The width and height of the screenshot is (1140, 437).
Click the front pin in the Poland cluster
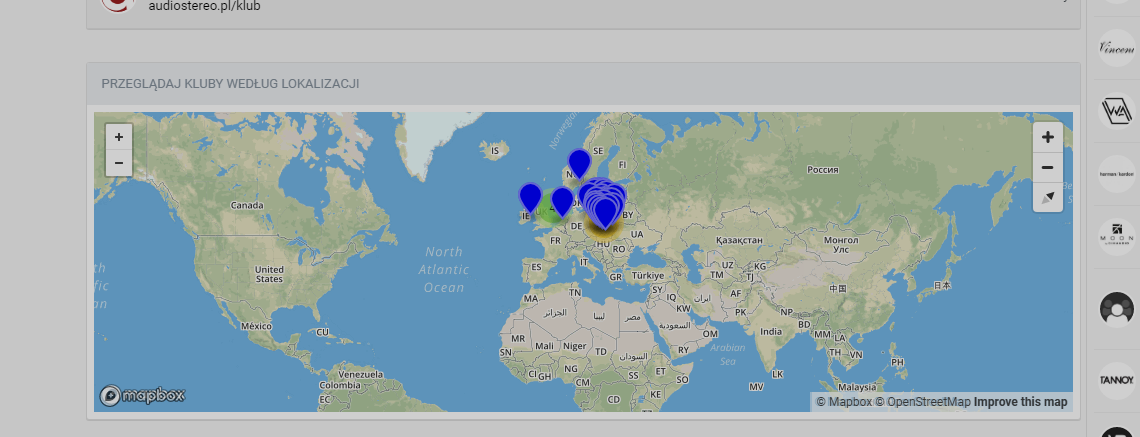[605, 212]
